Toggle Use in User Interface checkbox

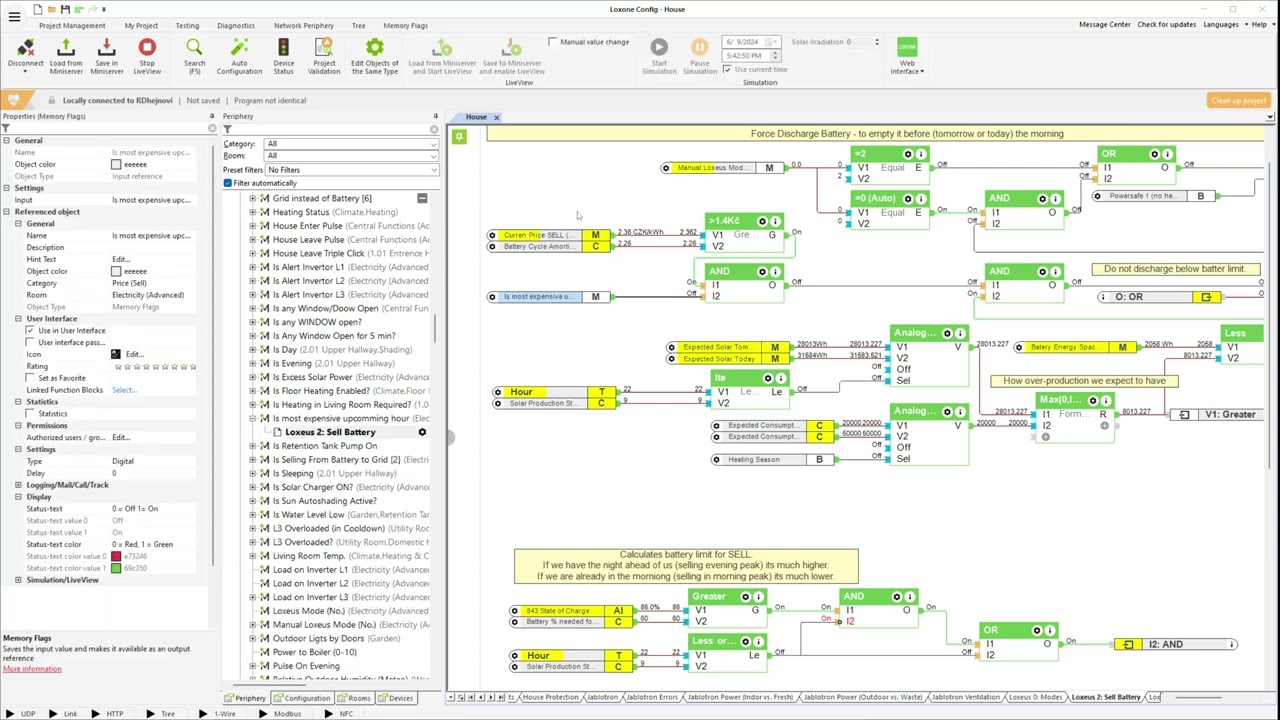31,330
